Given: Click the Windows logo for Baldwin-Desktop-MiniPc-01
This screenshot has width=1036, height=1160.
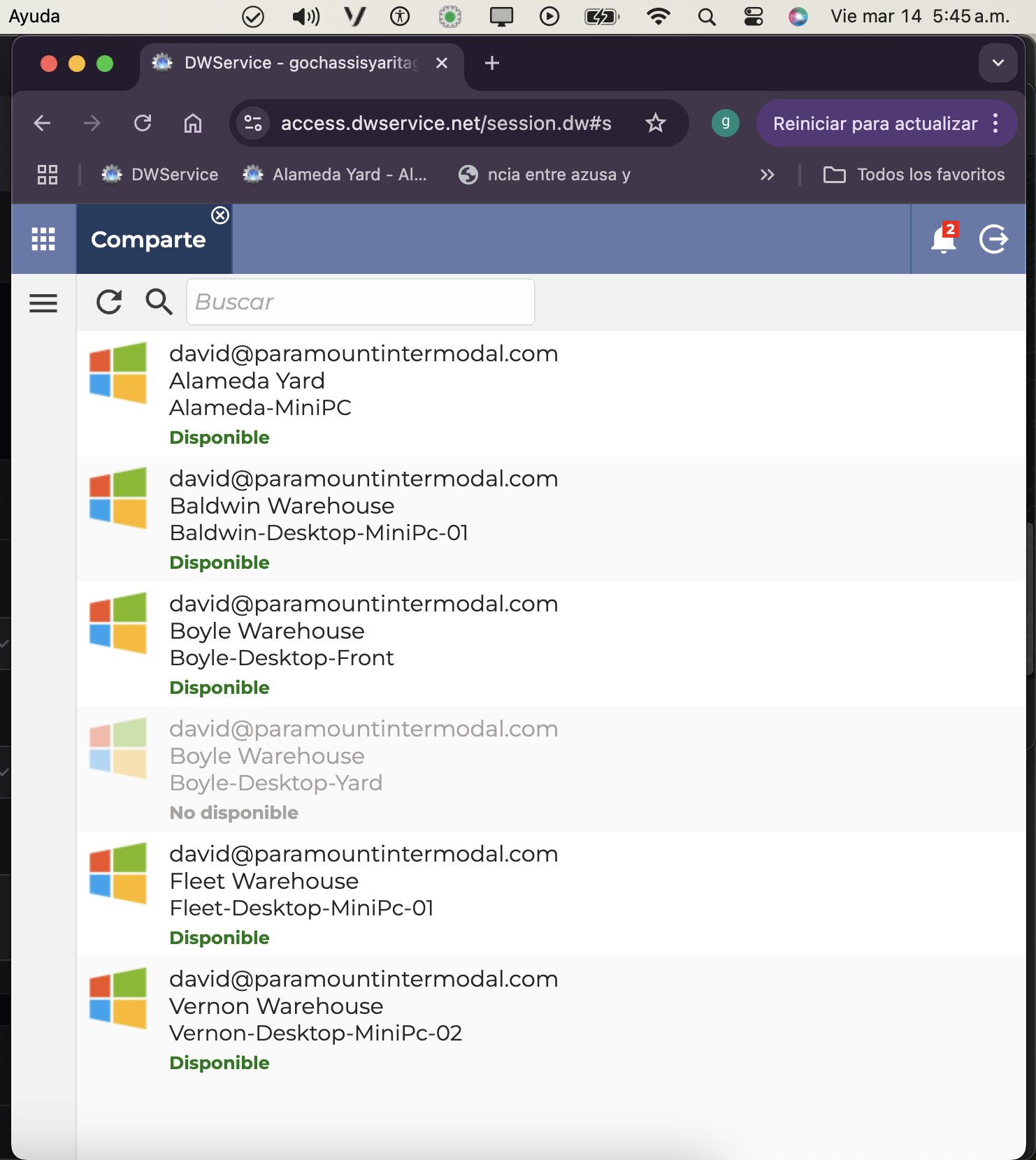Looking at the screenshot, I should [118, 498].
